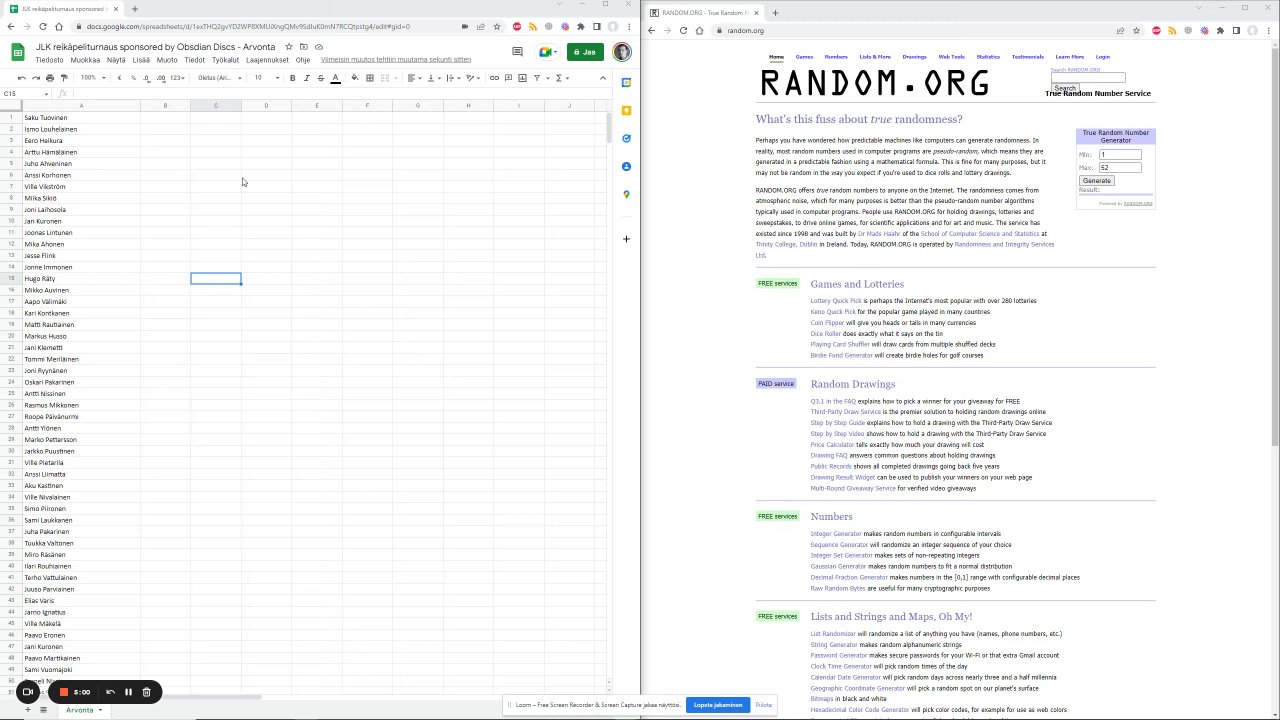
Task: Insert a chart from Sheets toolbar
Action: [x=522, y=78]
